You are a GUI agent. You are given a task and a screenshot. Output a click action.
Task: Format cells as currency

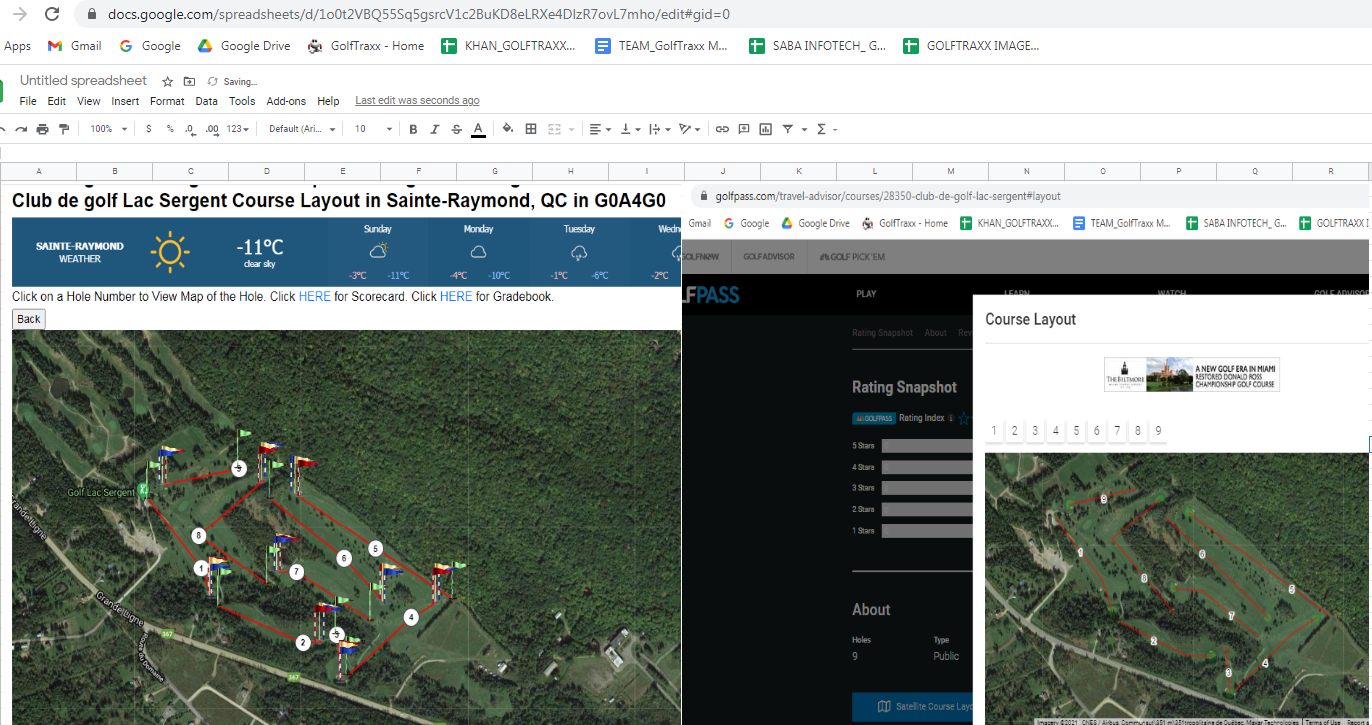149,129
